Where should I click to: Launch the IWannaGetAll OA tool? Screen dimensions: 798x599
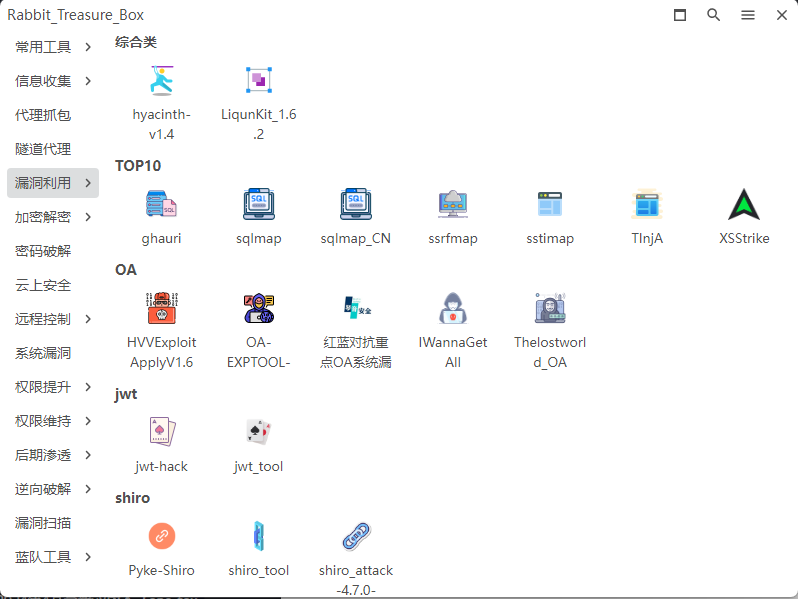click(453, 309)
